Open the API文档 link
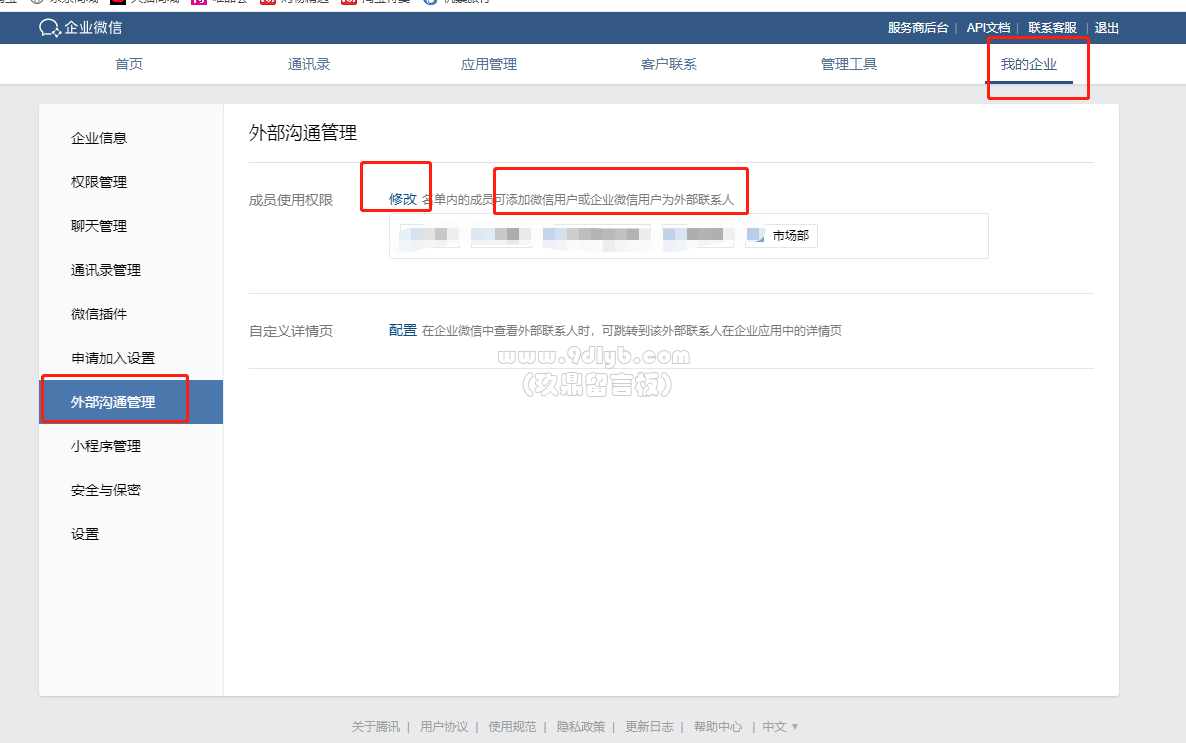 click(x=988, y=28)
